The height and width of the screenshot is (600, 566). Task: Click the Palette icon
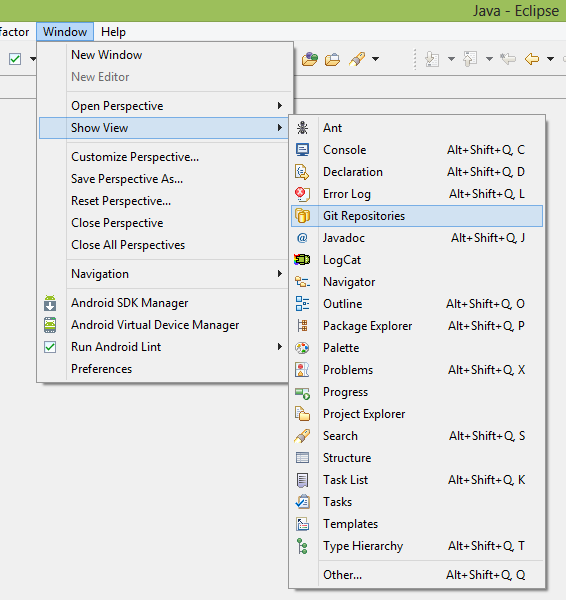pos(302,348)
